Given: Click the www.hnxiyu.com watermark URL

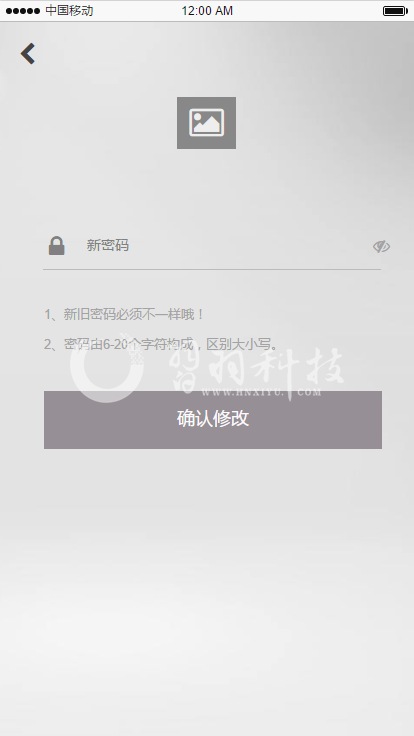Looking at the screenshot, I should click(261, 392).
